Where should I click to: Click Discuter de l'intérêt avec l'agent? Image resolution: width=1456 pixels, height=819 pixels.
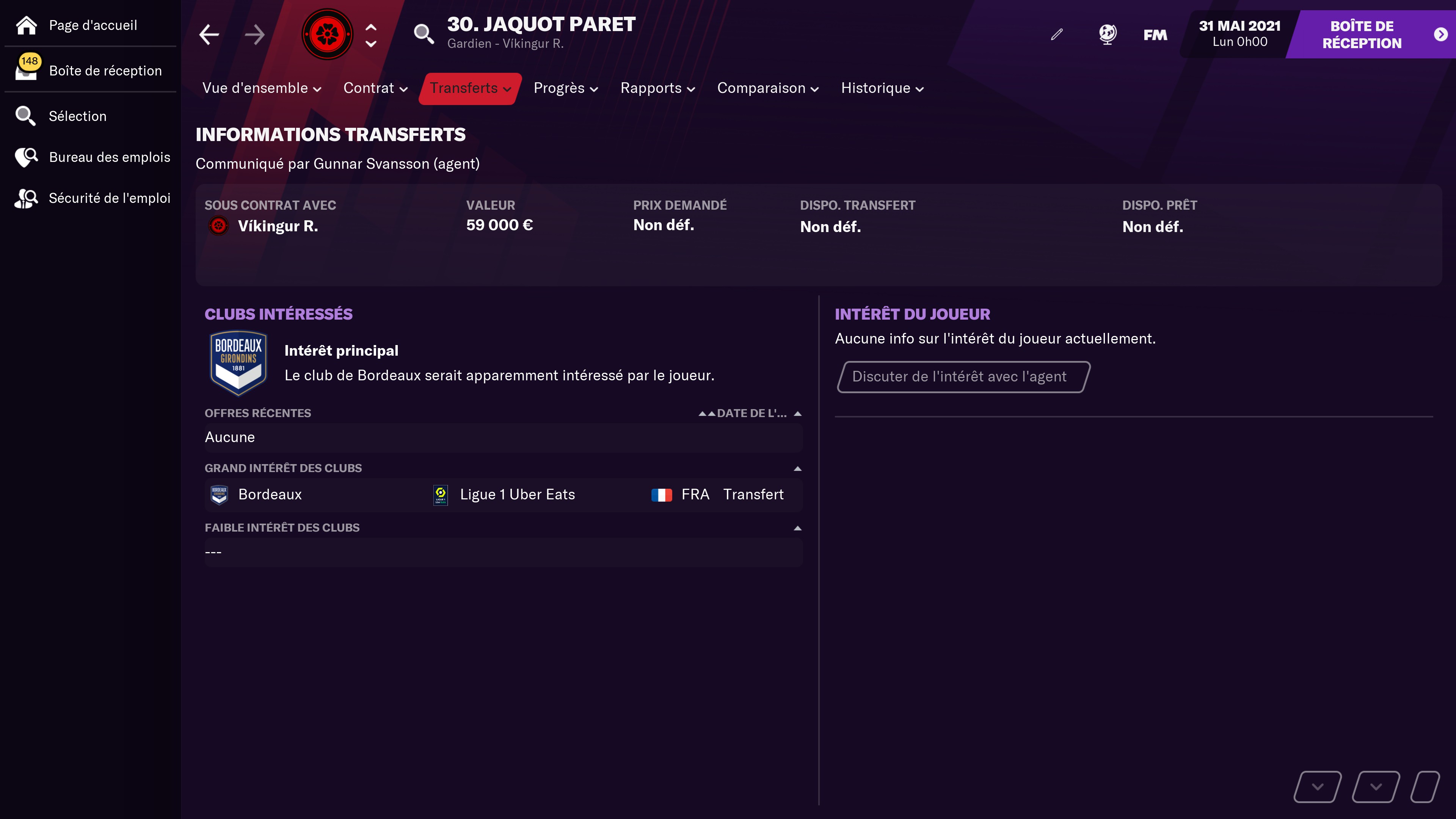click(963, 377)
